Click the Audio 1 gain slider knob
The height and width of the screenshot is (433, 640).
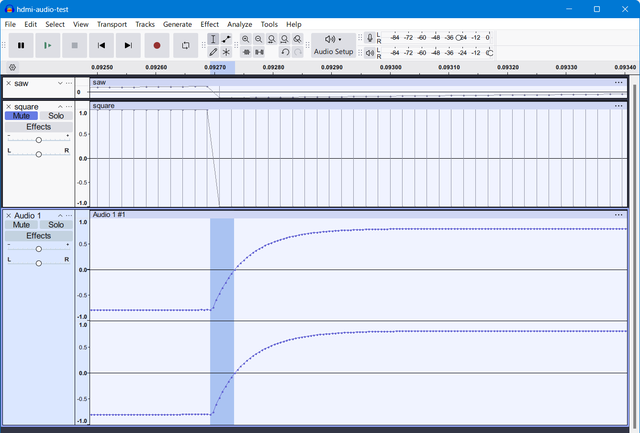[x=38, y=249]
